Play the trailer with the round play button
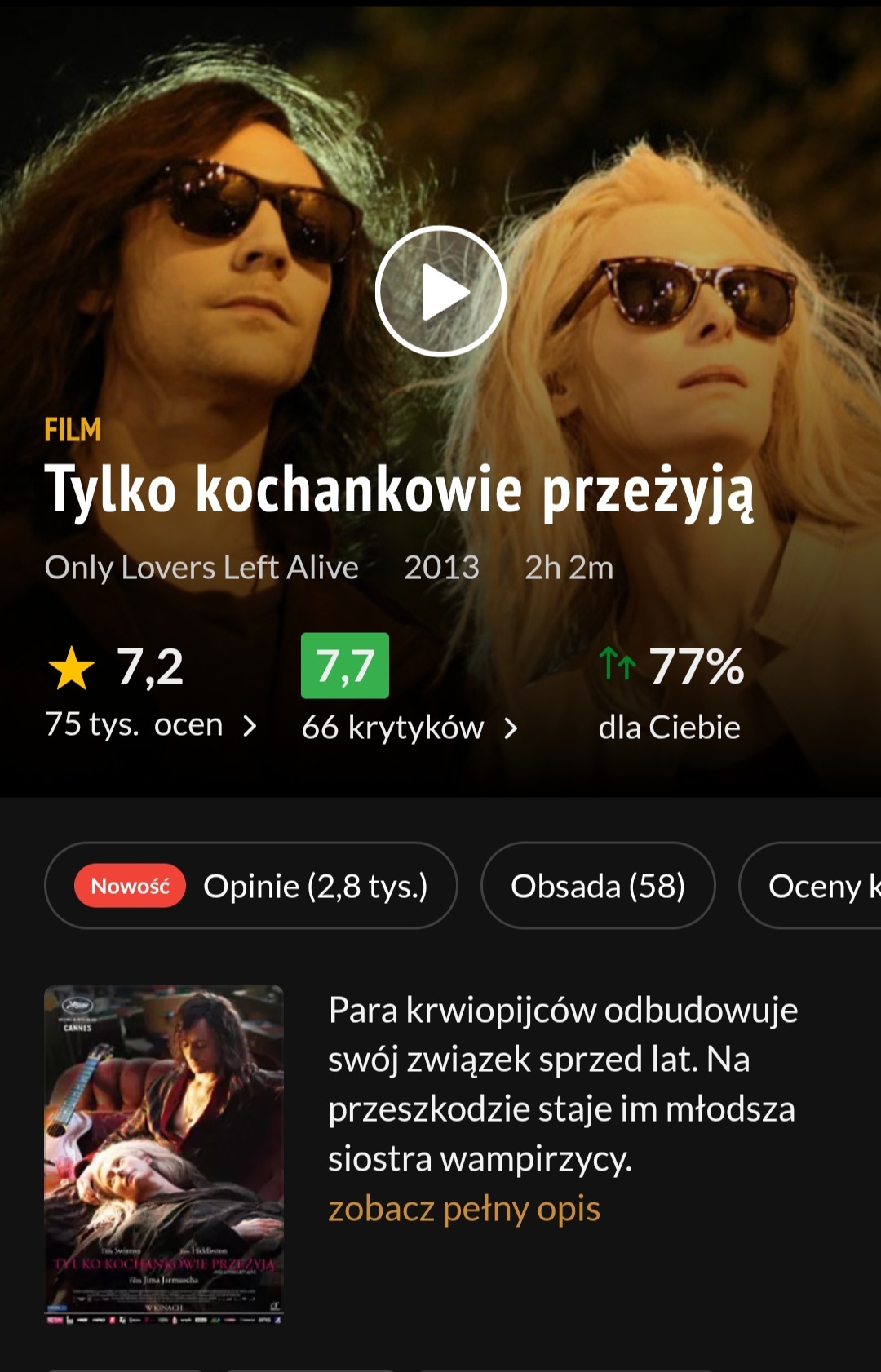 pos(440,291)
